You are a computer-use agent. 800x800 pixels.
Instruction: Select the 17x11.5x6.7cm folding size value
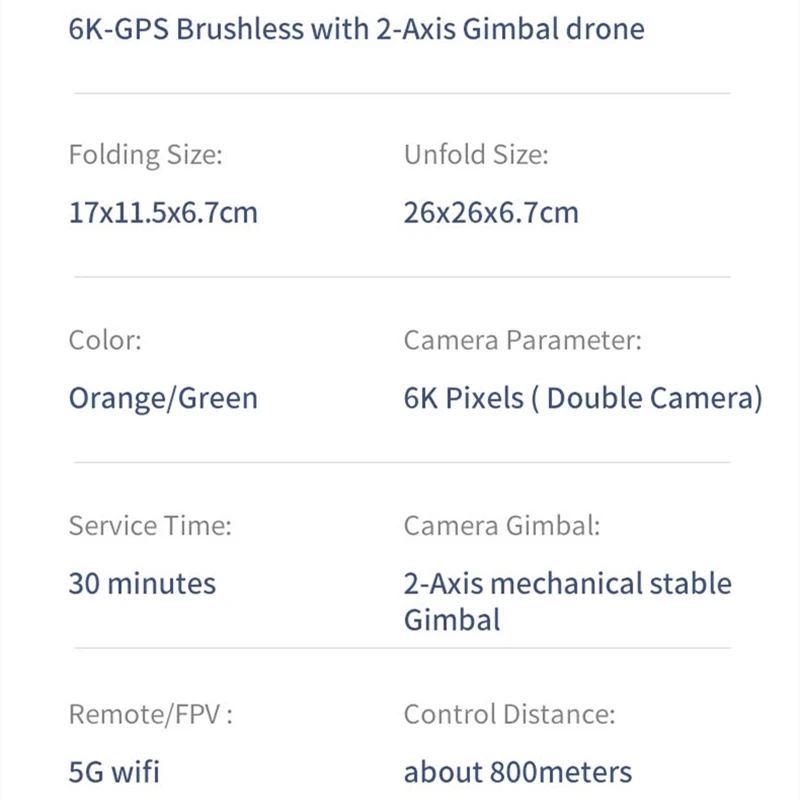(163, 213)
